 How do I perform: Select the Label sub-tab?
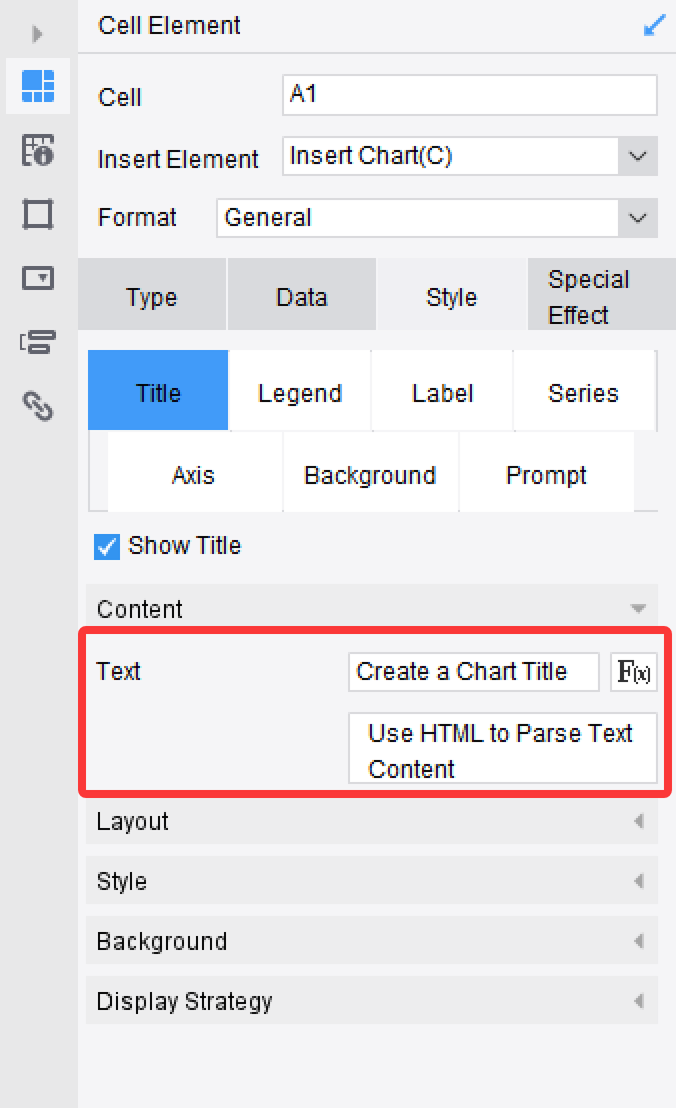442,391
